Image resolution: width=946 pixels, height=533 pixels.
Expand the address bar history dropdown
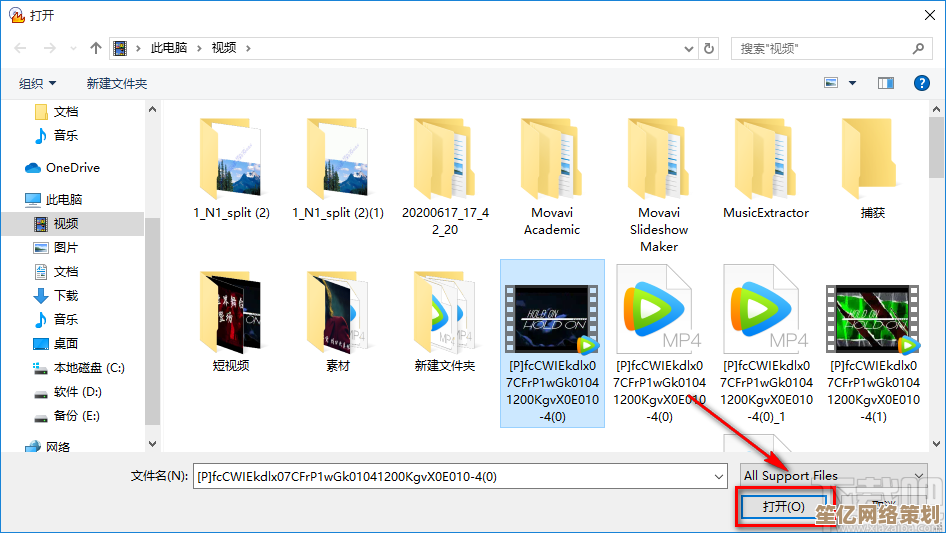click(688, 48)
